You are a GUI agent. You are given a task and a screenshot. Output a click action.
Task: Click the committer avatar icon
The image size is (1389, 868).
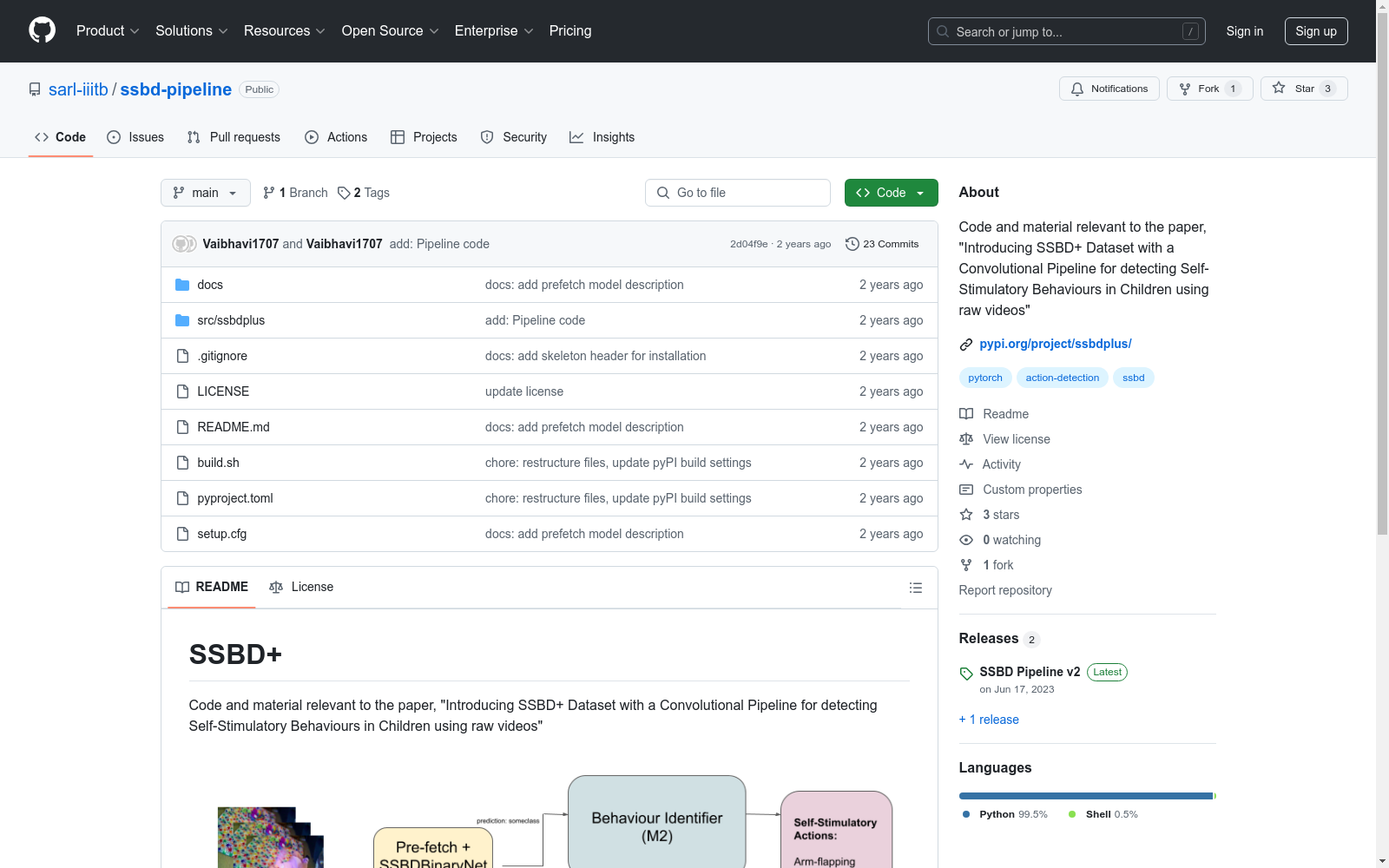(184, 244)
